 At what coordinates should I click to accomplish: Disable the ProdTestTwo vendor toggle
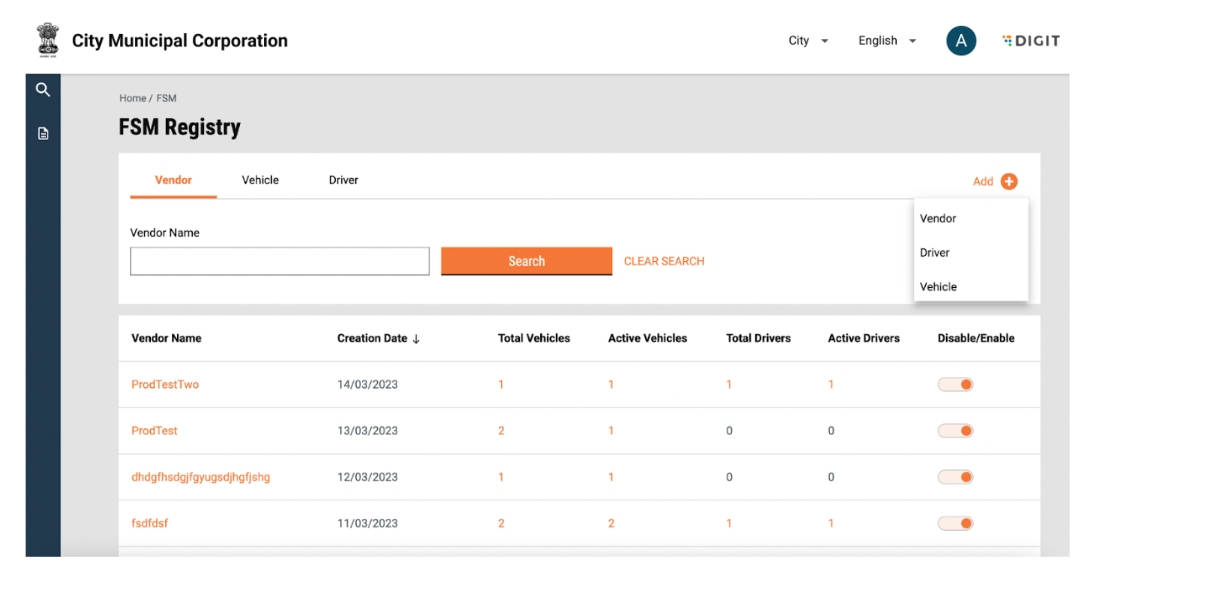click(955, 385)
